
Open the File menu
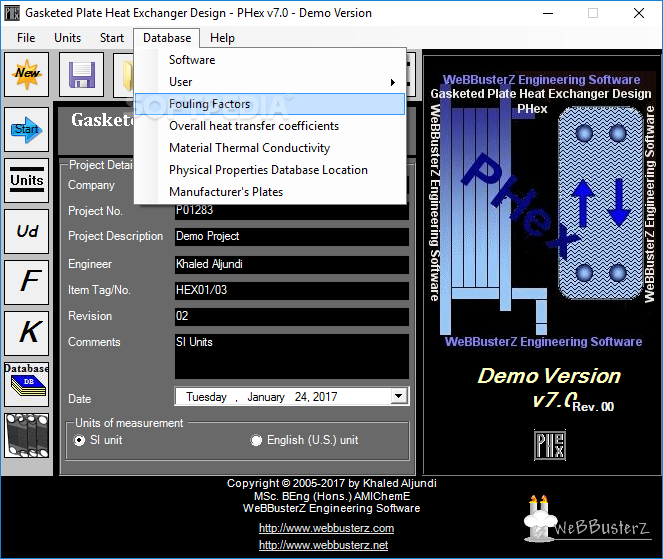coord(26,38)
